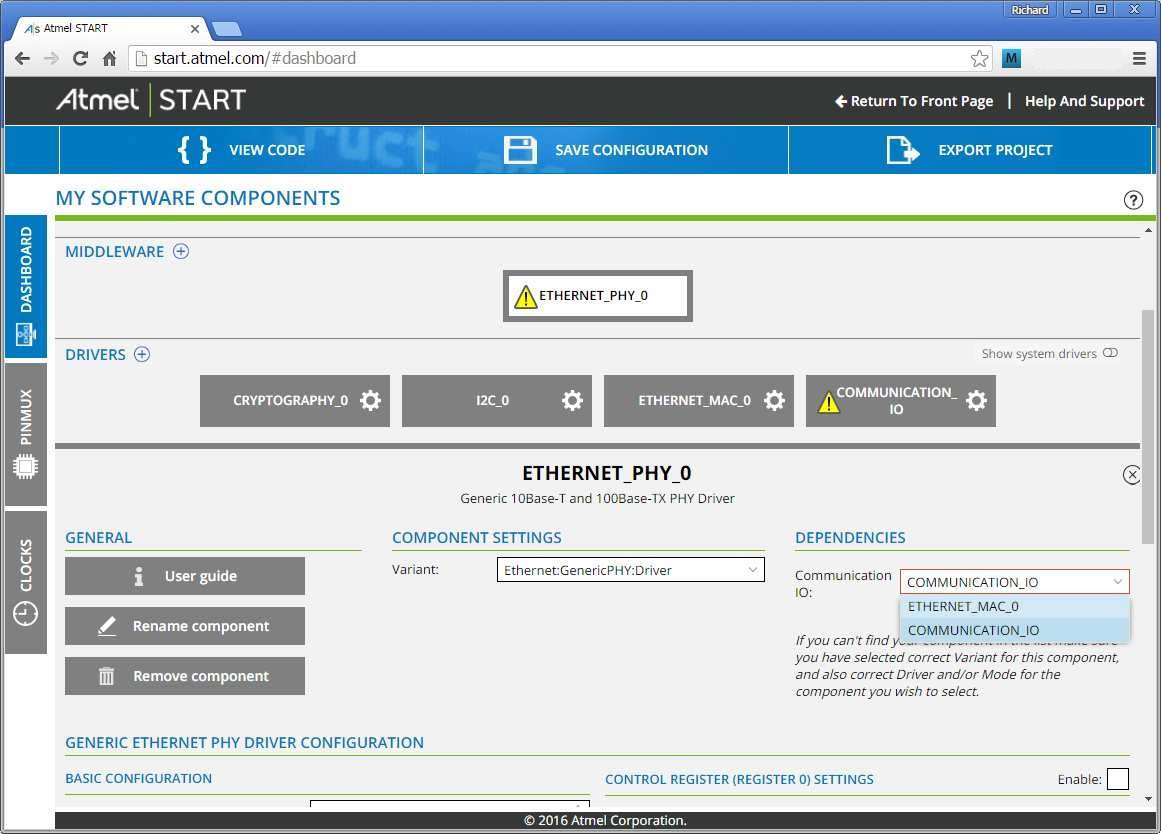Select the ETHERNET_MAC_0 driver tile
This screenshot has width=1161, height=834.
(699, 401)
